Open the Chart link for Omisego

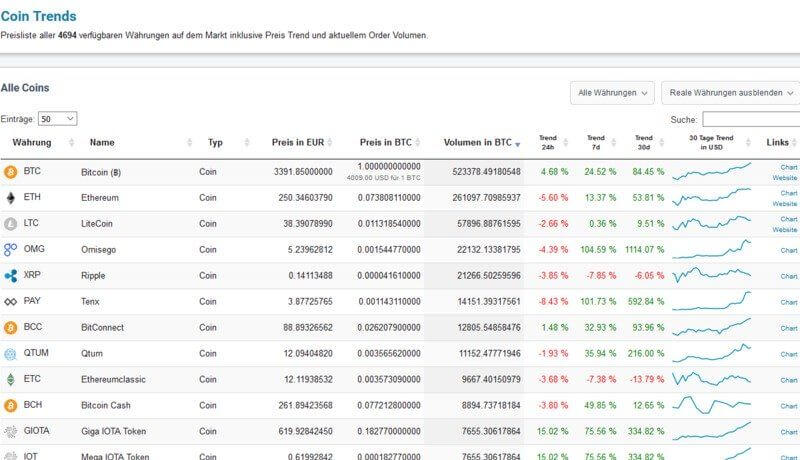coord(788,250)
